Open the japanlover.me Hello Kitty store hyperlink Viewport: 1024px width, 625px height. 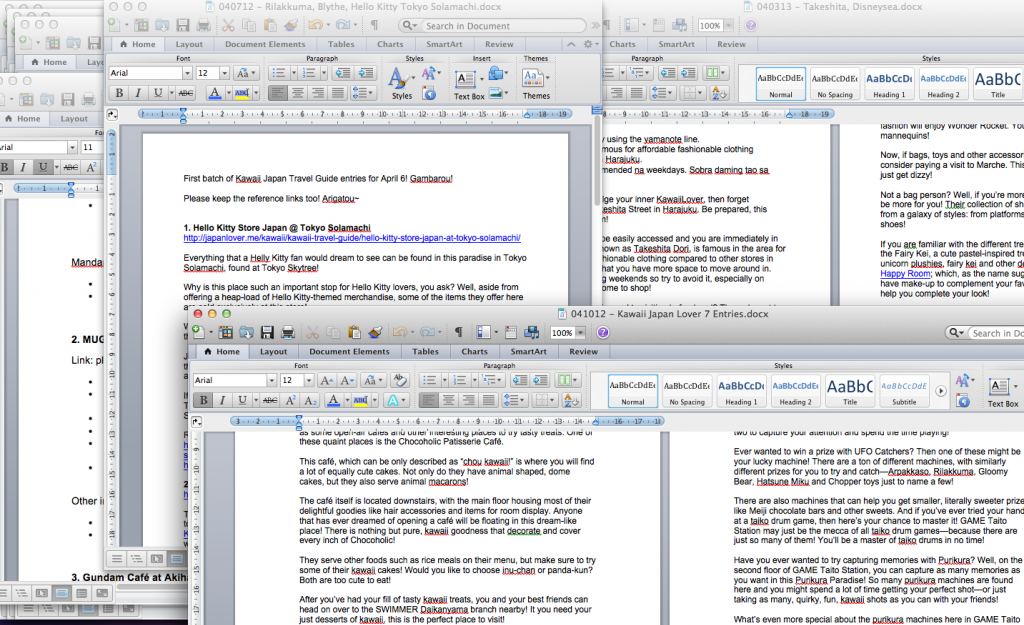[x=352, y=238]
